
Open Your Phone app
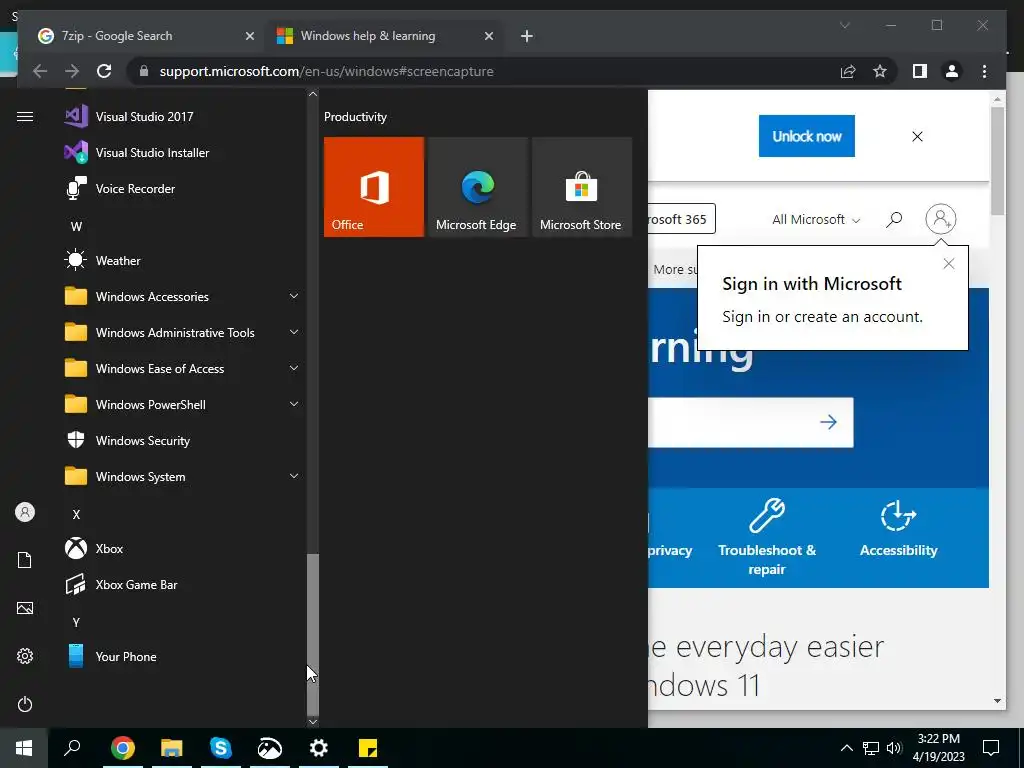pos(180,656)
